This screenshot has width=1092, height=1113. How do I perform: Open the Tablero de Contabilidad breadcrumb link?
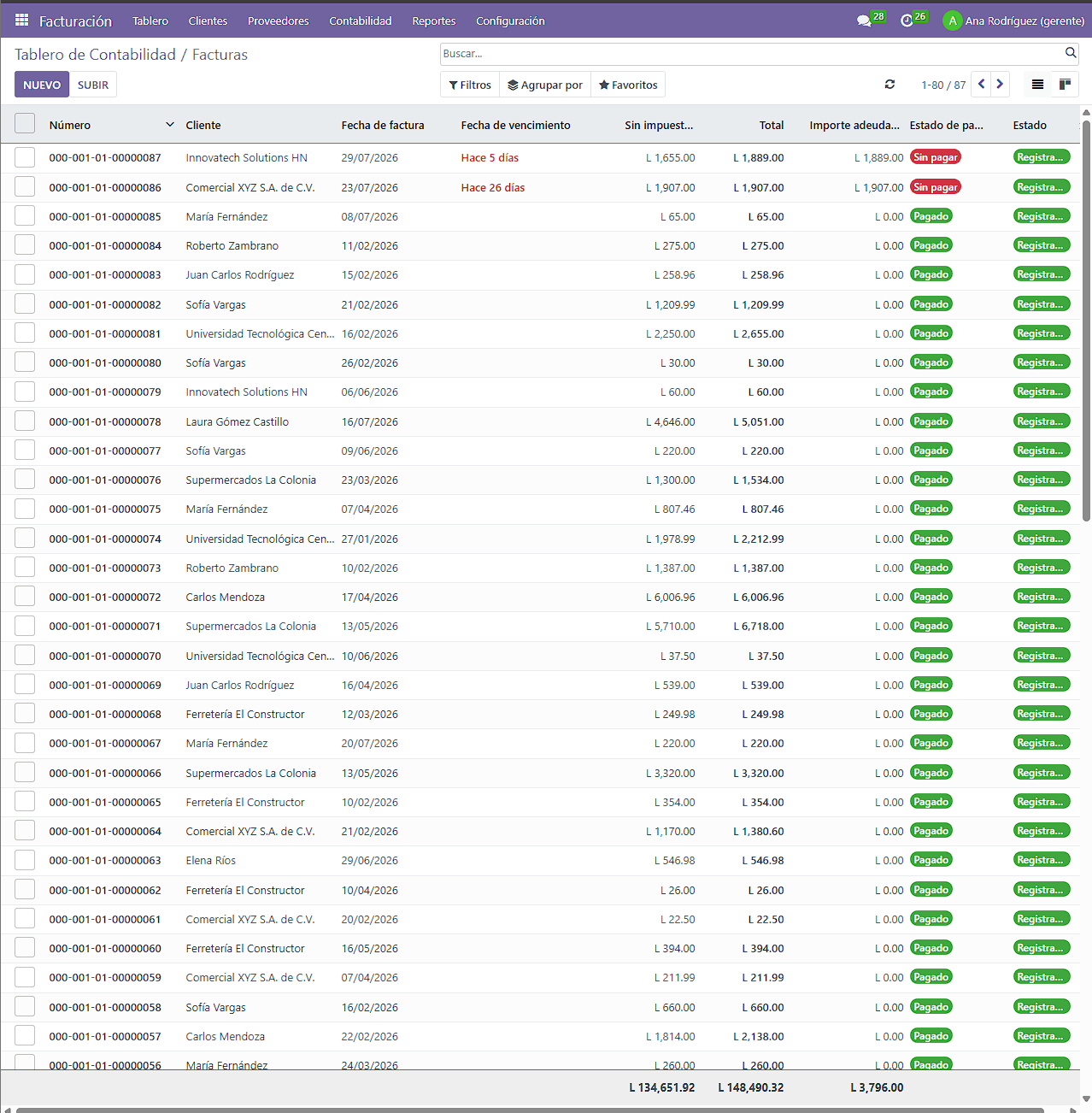(95, 55)
